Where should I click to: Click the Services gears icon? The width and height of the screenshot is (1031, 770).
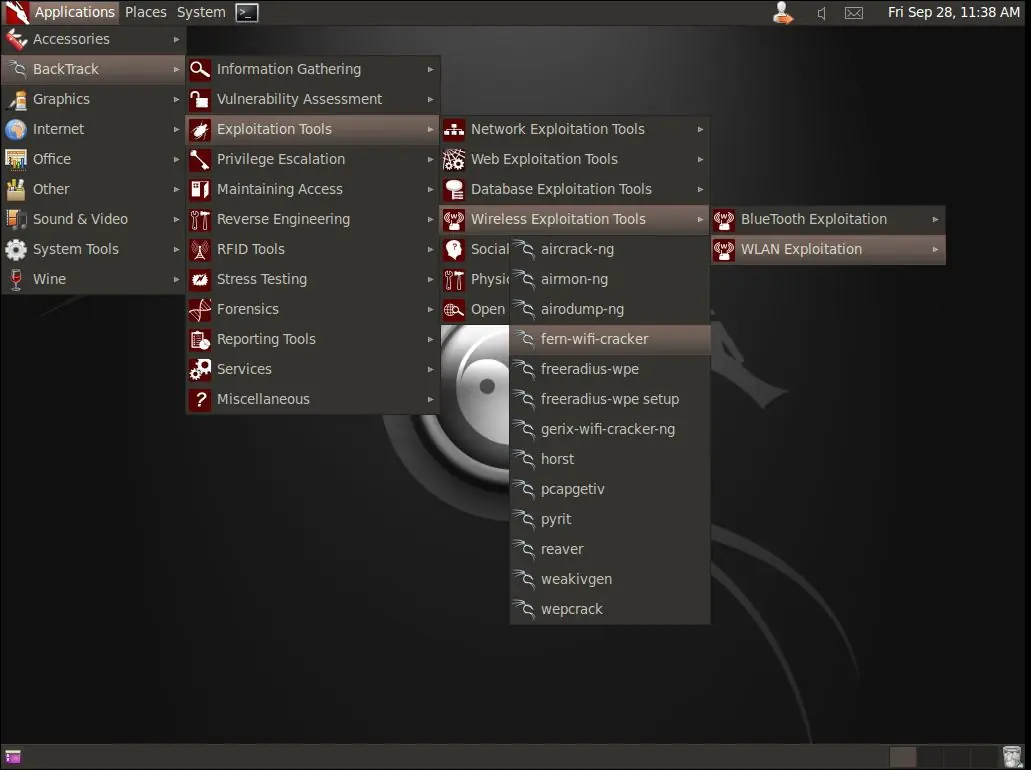coord(200,370)
